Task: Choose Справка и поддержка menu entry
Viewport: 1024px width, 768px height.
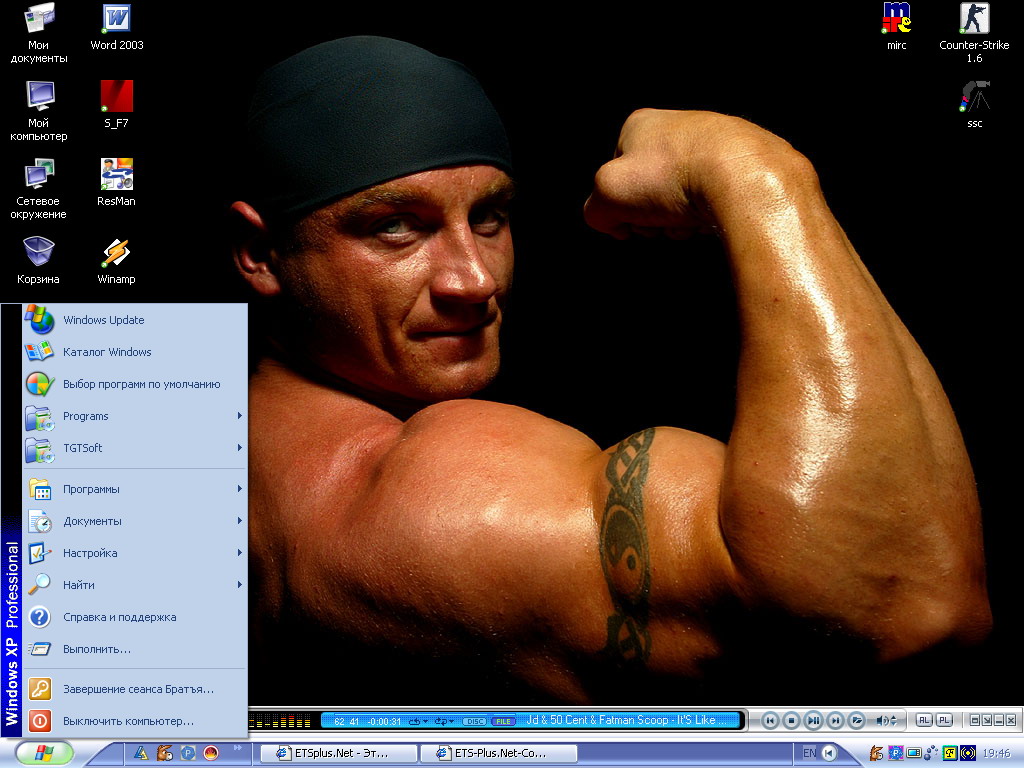Action: coord(119,617)
